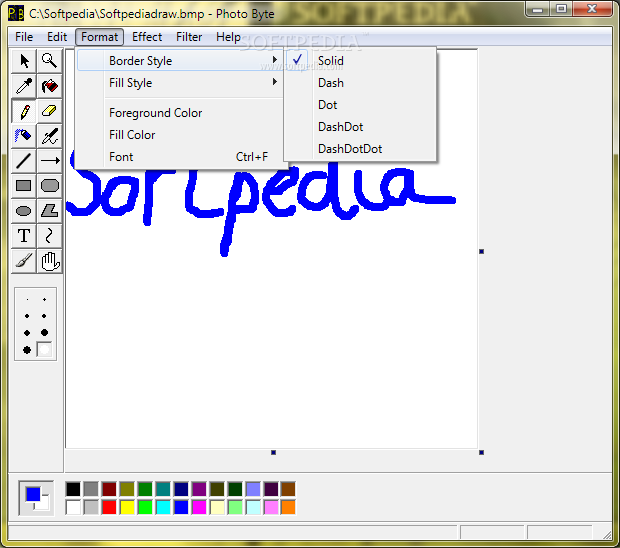The height and width of the screenshot is (548, 620).
Task: Close the Photo Byte window
Action: (x=592, y=9)
